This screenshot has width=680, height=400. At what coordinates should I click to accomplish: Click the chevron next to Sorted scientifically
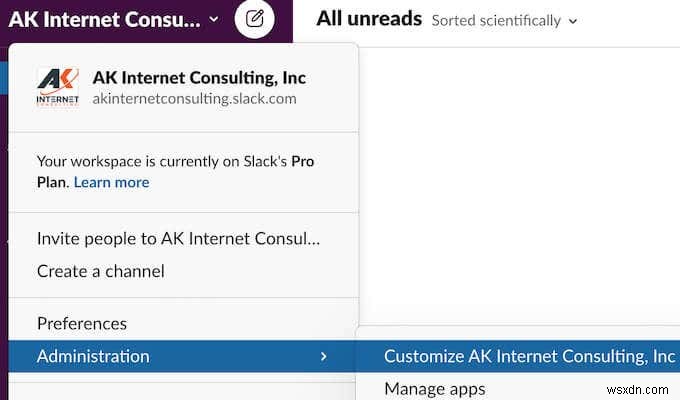[x=572, y=21]
